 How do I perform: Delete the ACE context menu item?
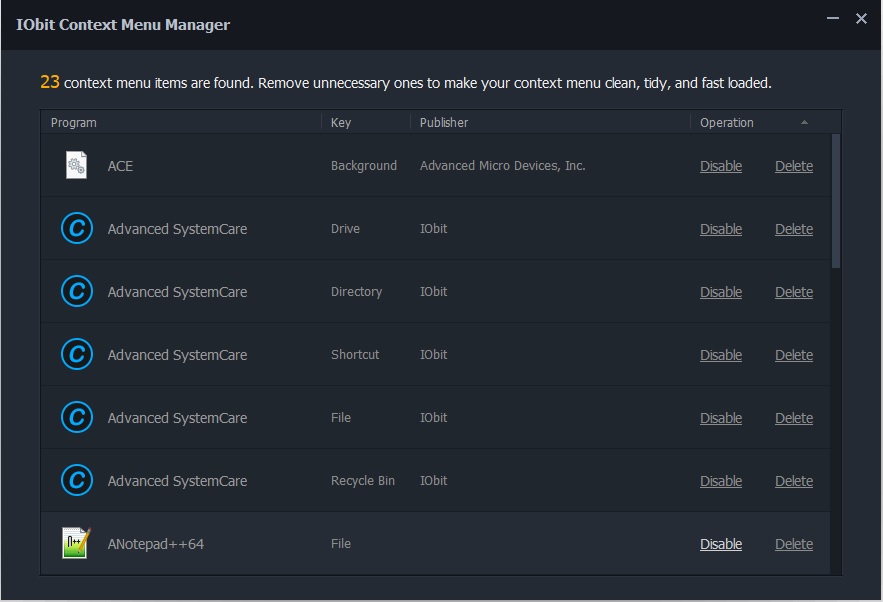(794, 166)
